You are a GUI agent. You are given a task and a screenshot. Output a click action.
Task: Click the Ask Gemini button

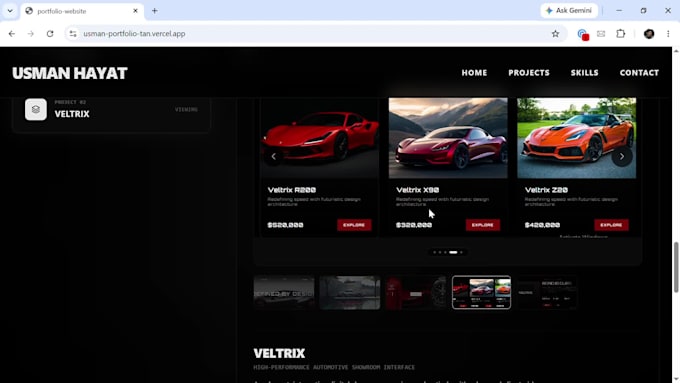pos(569,11)
